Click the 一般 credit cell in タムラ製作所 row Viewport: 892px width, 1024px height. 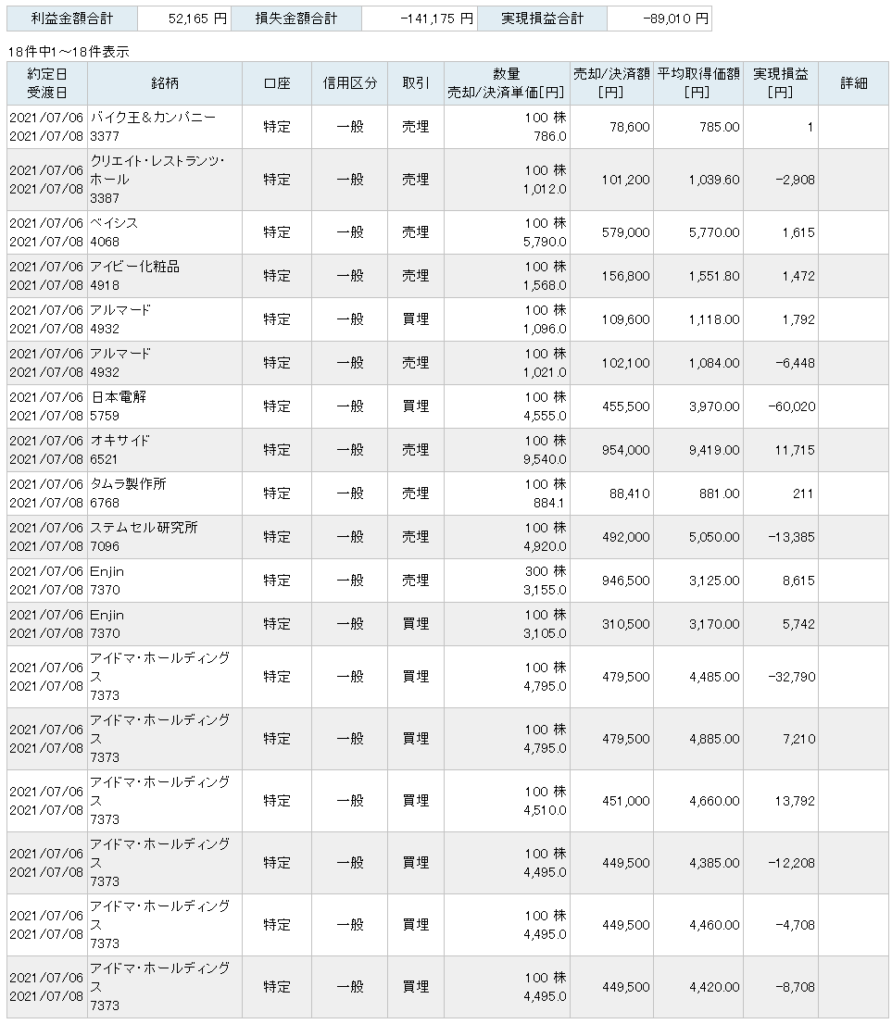(350, 494)
